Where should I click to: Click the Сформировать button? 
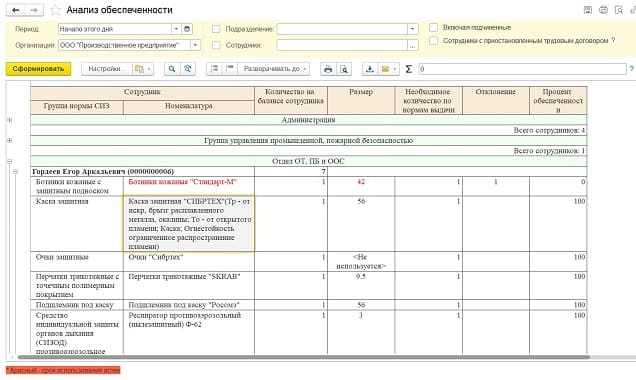[x=39, y=69]
